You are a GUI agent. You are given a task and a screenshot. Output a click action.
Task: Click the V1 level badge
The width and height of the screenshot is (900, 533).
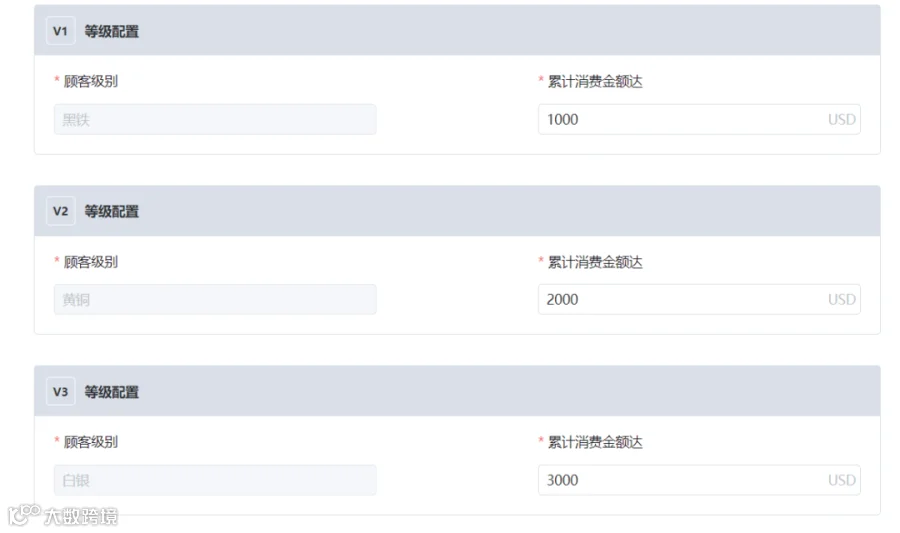60,31
